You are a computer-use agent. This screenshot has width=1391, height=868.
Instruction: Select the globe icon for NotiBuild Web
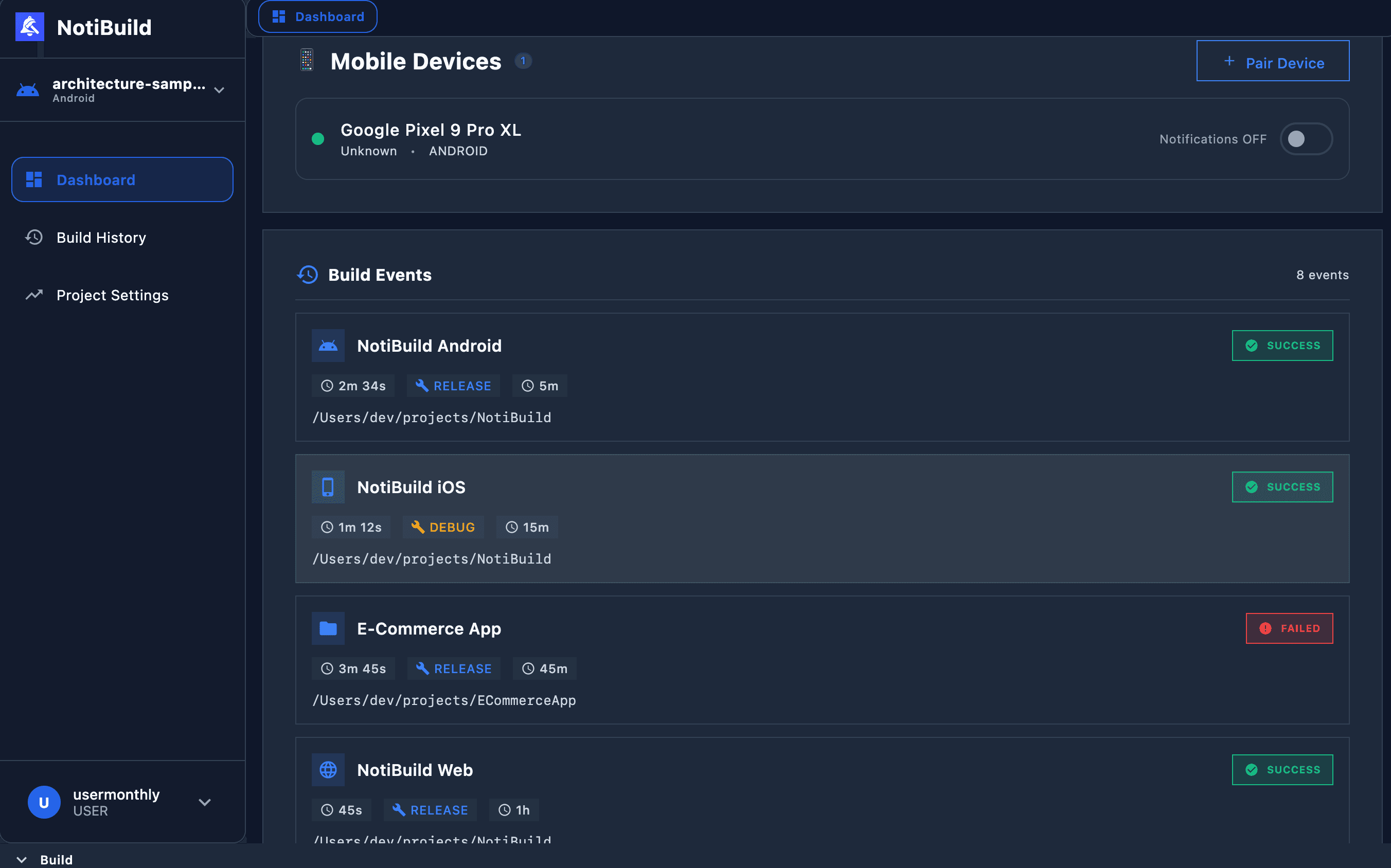pyautogui.click(x=328, y=769)
